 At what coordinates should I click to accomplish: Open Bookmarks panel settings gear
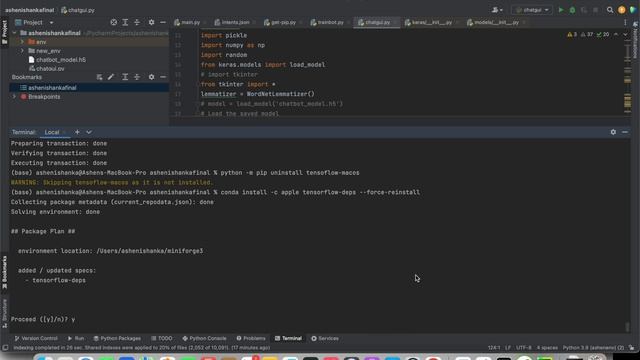point(151,77)
